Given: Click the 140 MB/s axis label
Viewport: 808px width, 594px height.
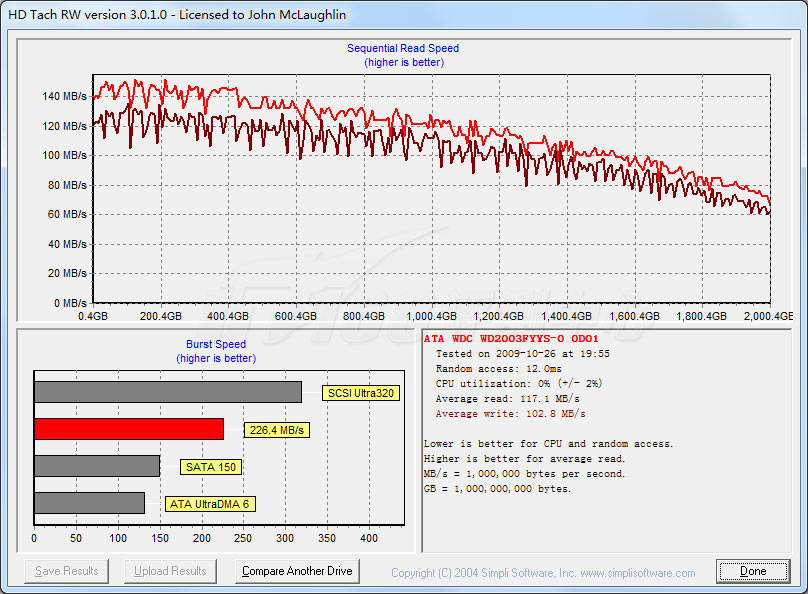Looking at the screenshot, I should coord(65,97).
